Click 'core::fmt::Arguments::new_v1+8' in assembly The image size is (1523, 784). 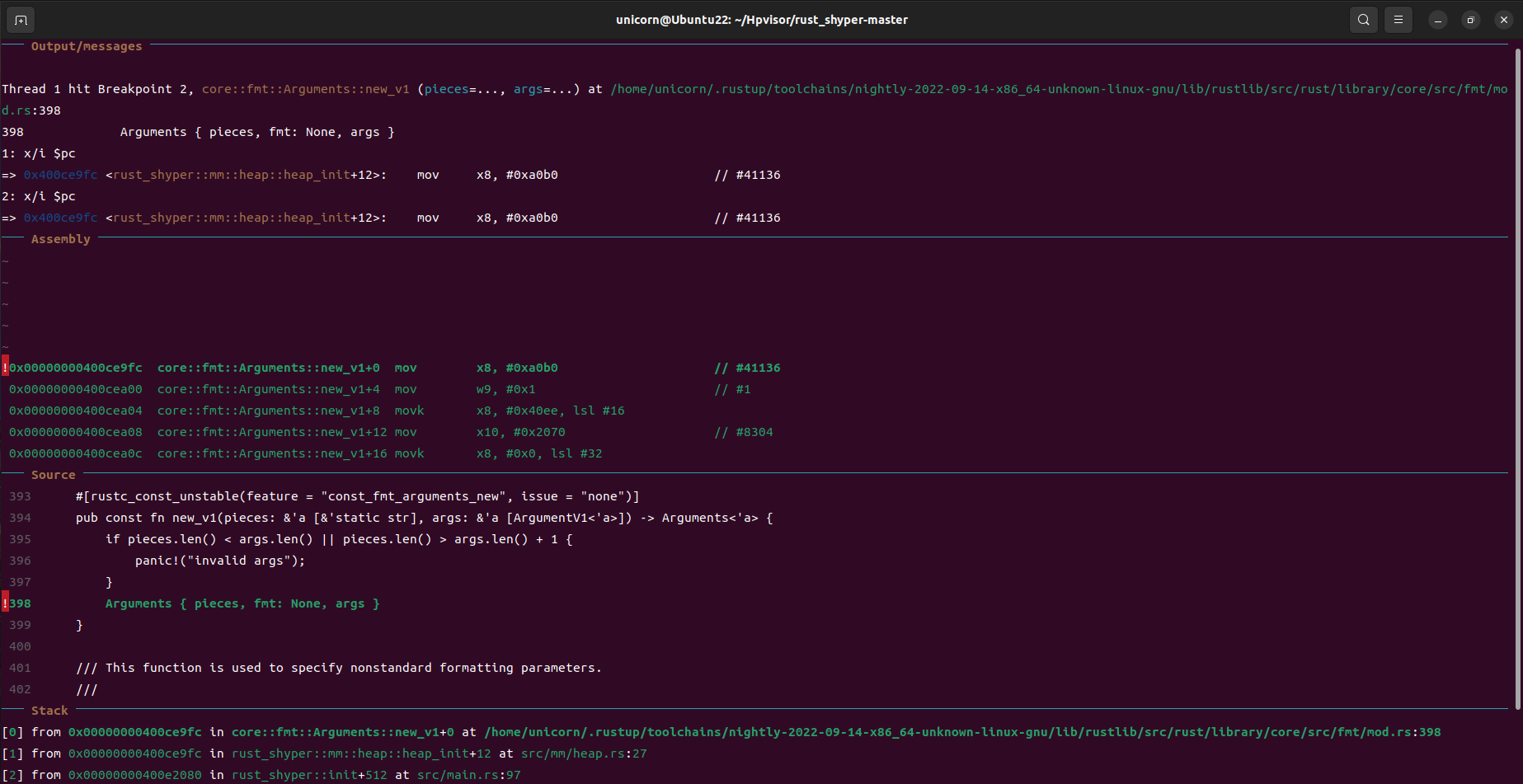tap(269, 411)
